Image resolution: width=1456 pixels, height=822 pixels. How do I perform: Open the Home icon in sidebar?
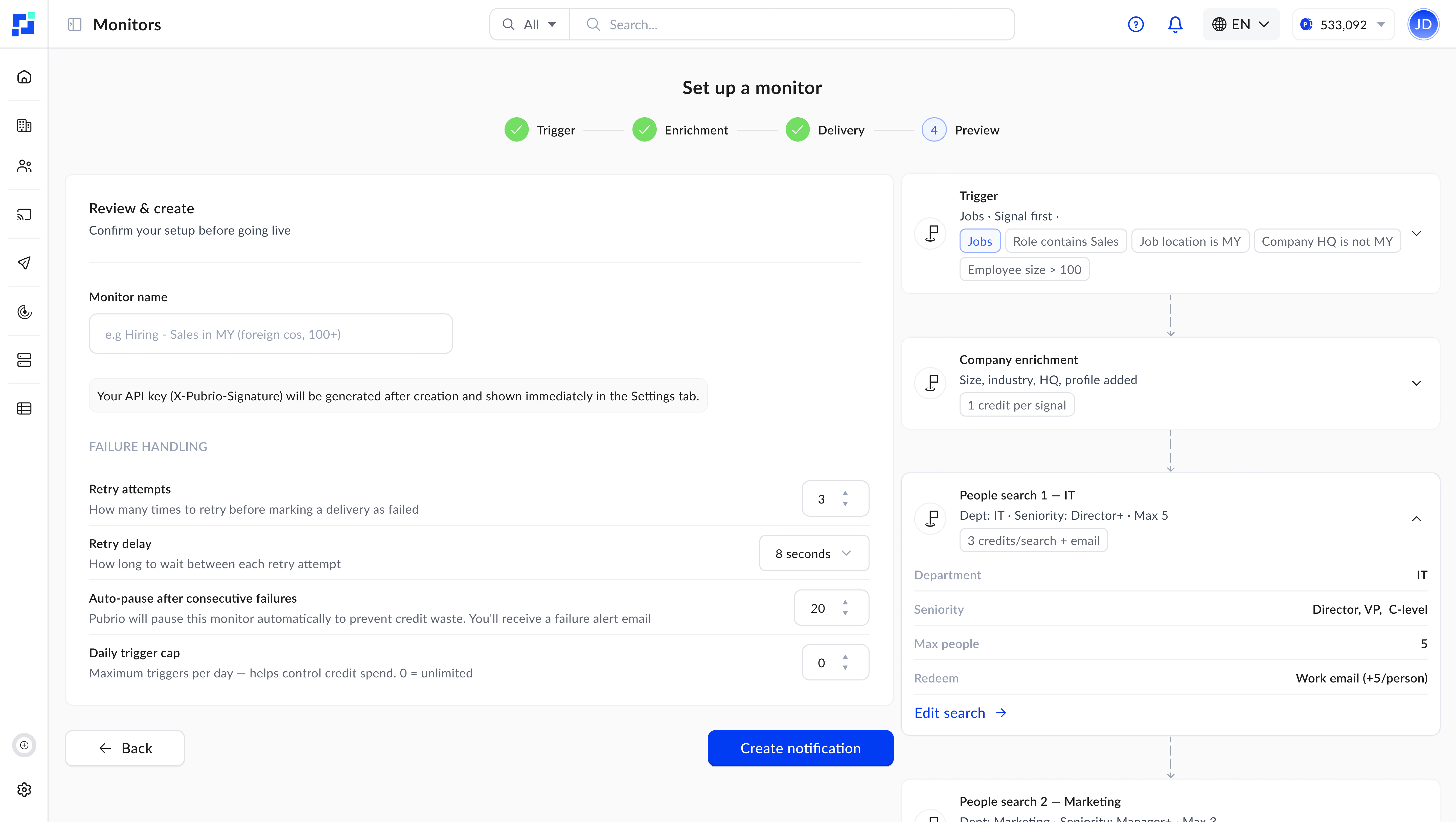tap(24, 77)
